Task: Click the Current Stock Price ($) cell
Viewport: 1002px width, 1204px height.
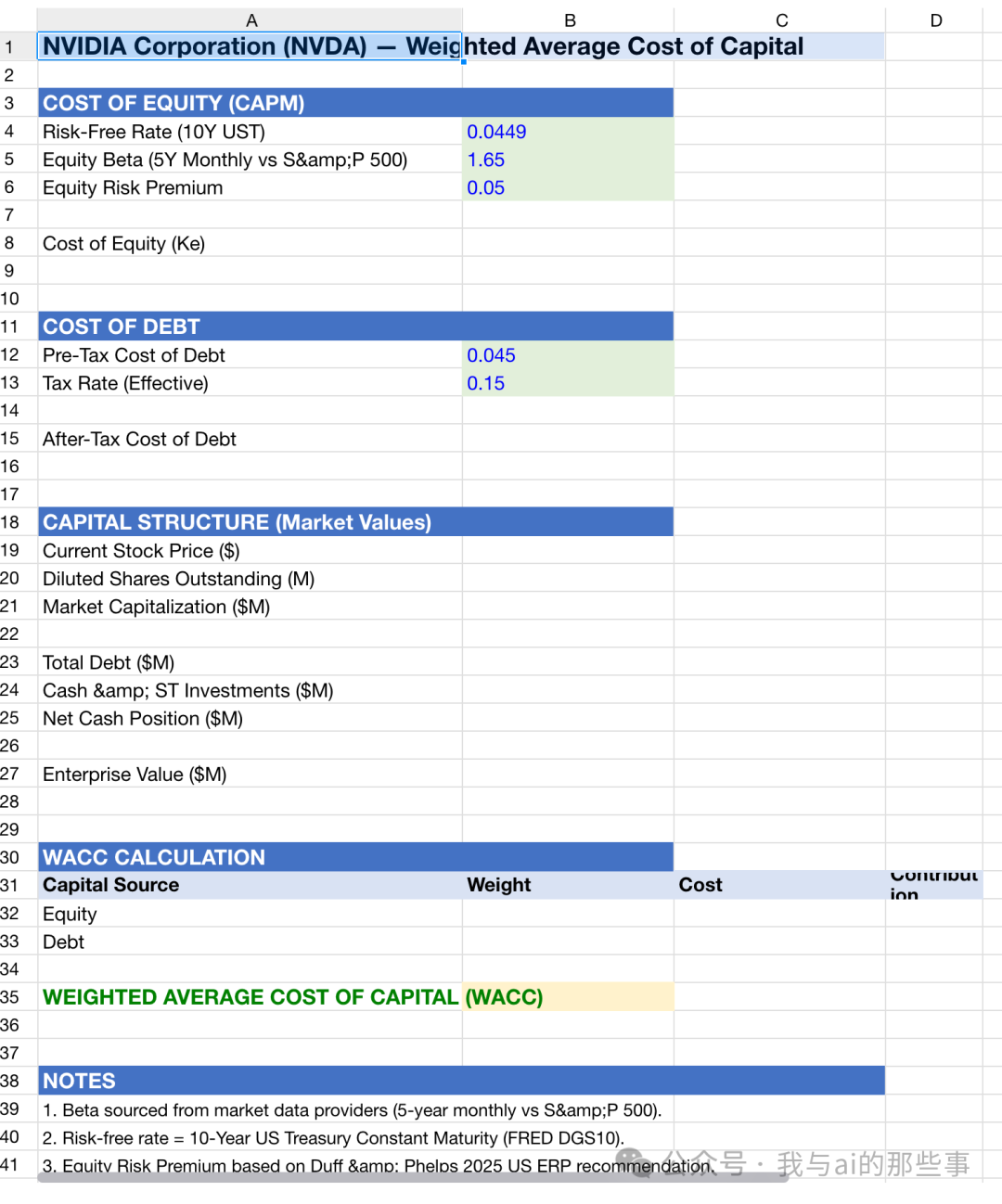Action: [250, 551]
